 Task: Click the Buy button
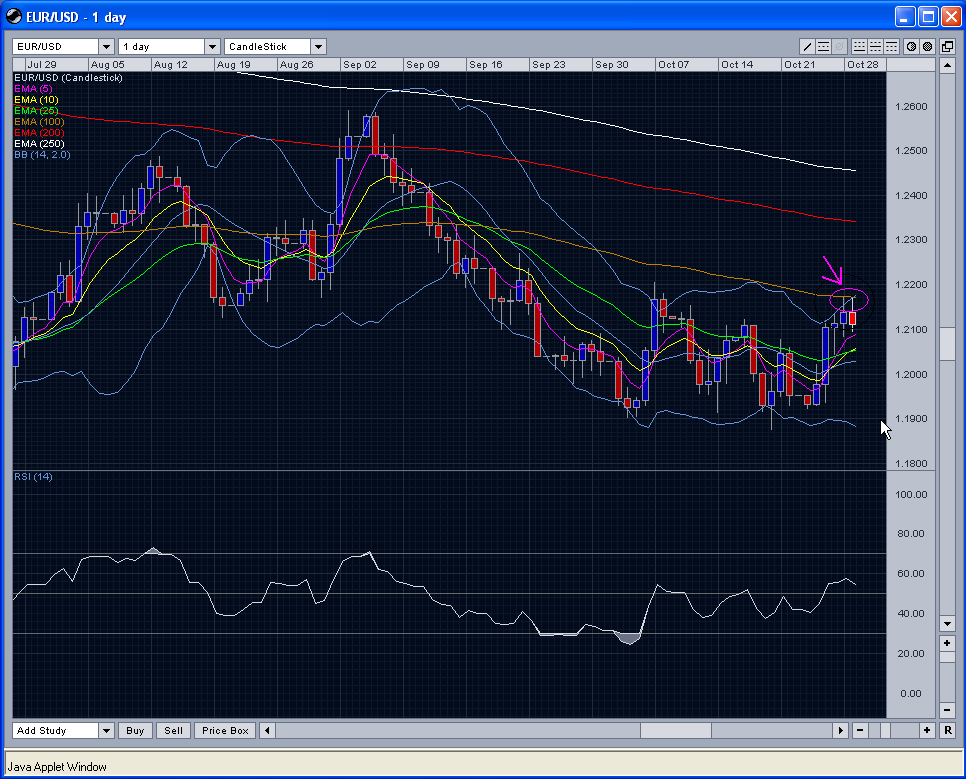point(134,730)
